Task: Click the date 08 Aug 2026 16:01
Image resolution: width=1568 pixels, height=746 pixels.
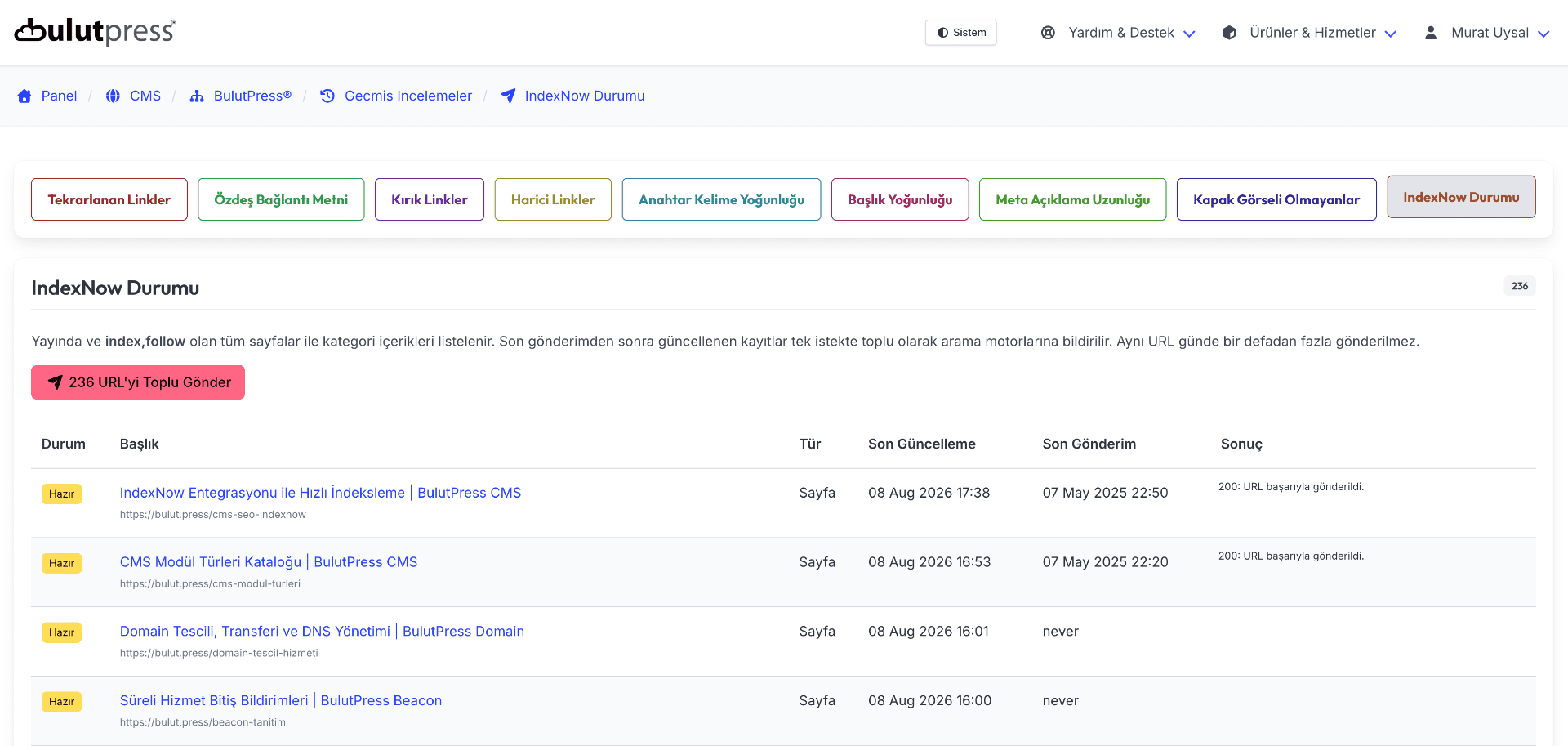Action: [929, 632]
